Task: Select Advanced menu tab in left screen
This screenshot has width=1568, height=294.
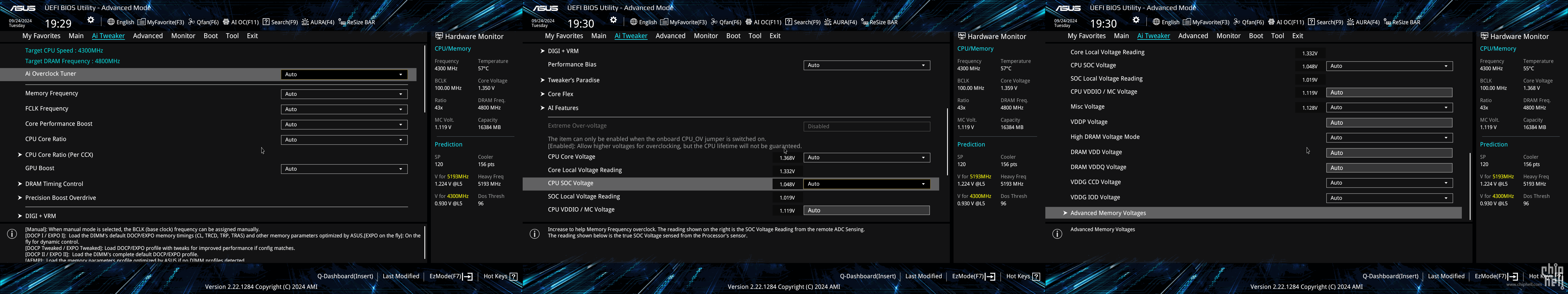Action: [148, 36]
